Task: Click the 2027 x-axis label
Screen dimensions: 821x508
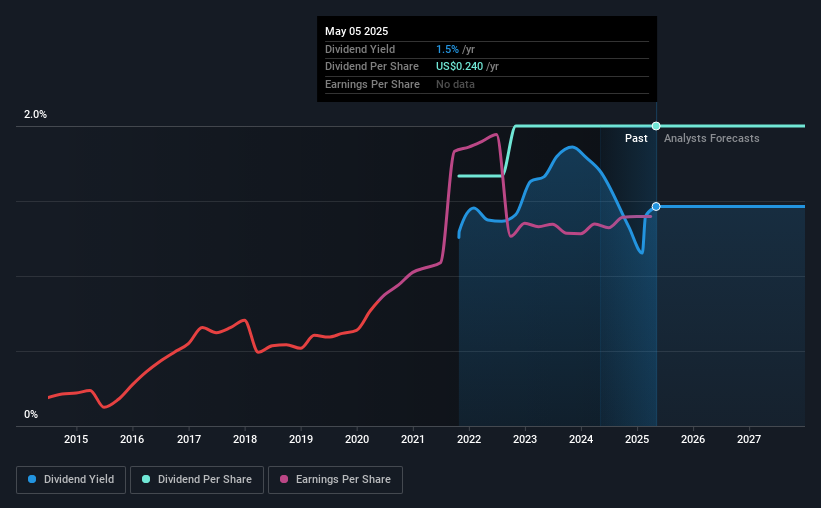Action: coord(749,439)
